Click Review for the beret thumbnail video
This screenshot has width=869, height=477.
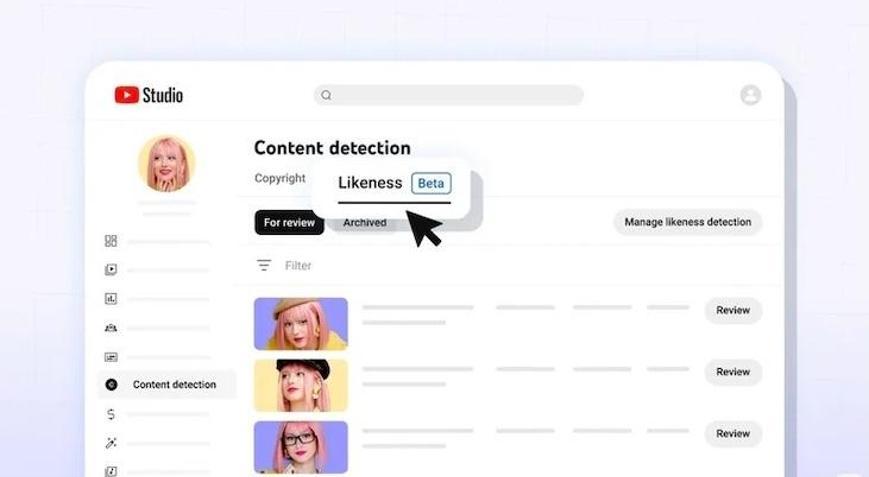(x=733, y=310)
